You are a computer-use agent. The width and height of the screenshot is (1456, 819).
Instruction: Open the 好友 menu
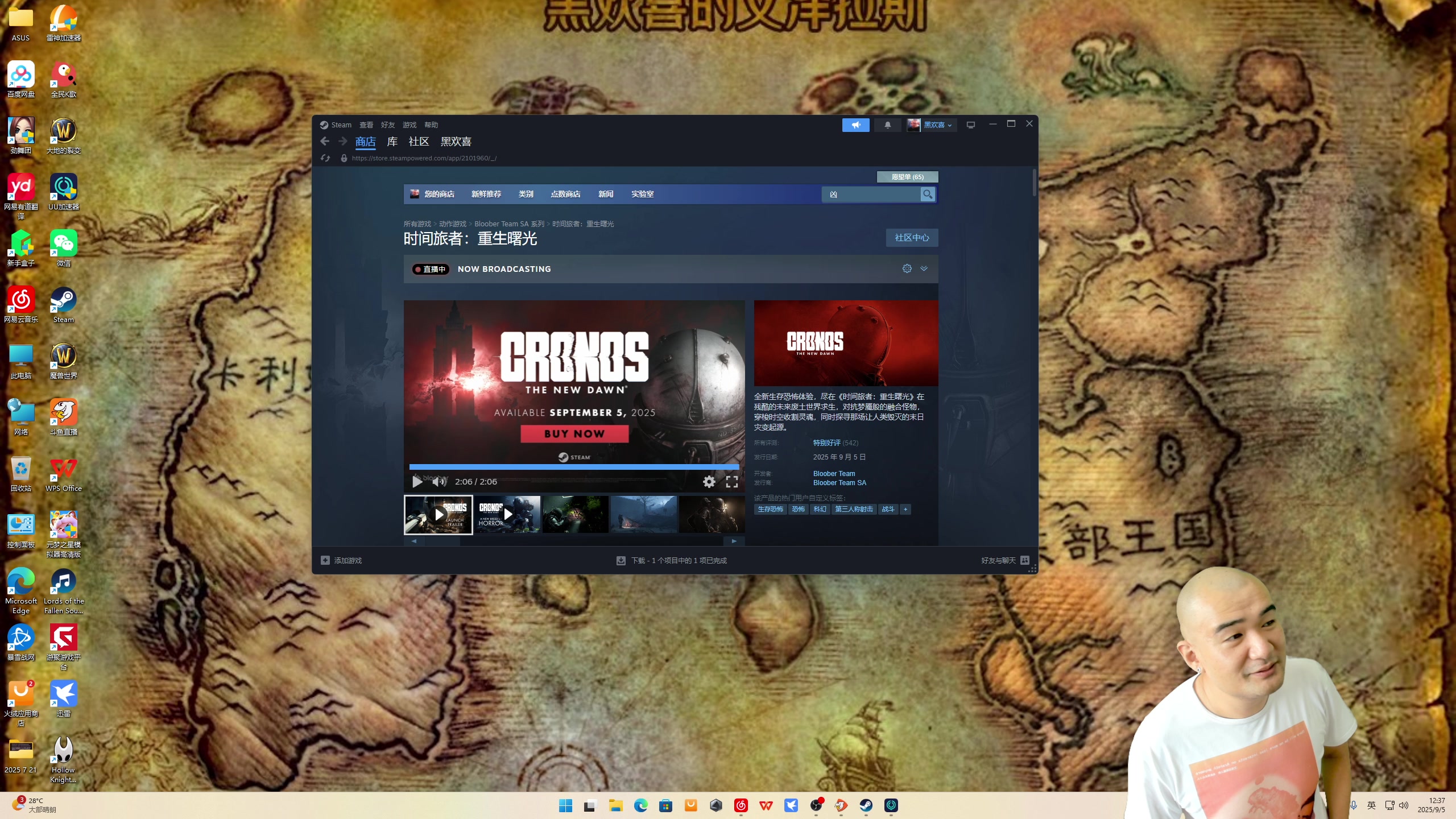pyautogui.click(x=388, y=125)
